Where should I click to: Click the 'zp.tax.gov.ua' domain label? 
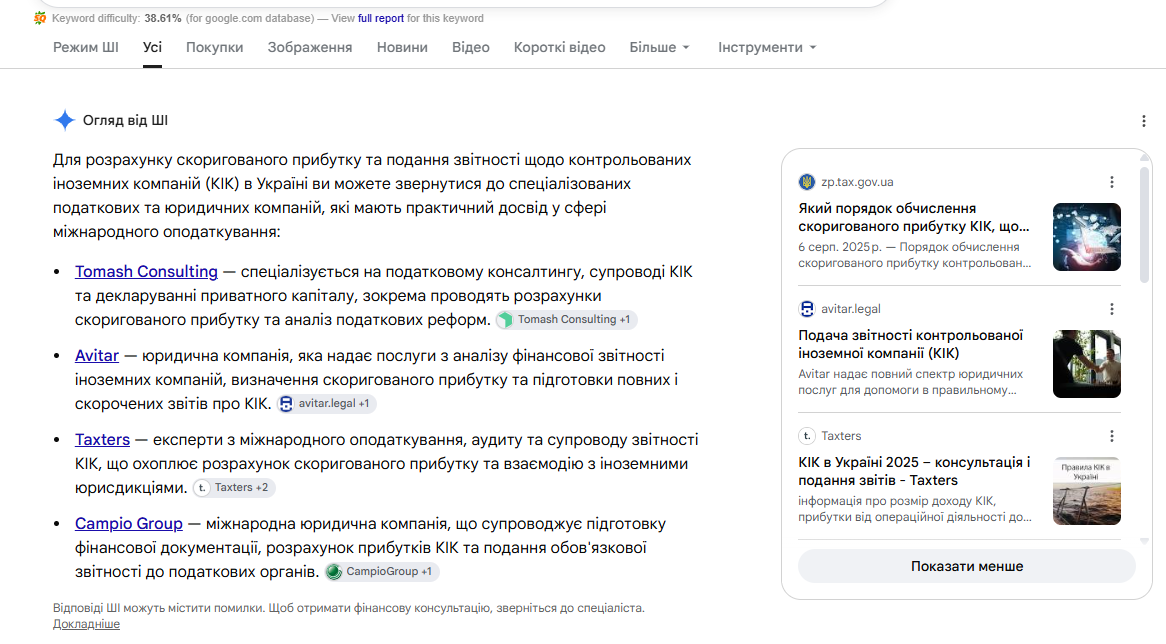pos(857,182)
